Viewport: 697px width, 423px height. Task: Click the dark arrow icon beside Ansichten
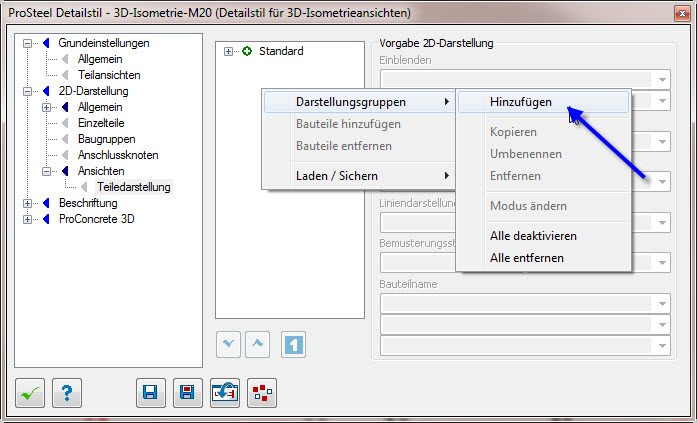click(x=65, y=171)
